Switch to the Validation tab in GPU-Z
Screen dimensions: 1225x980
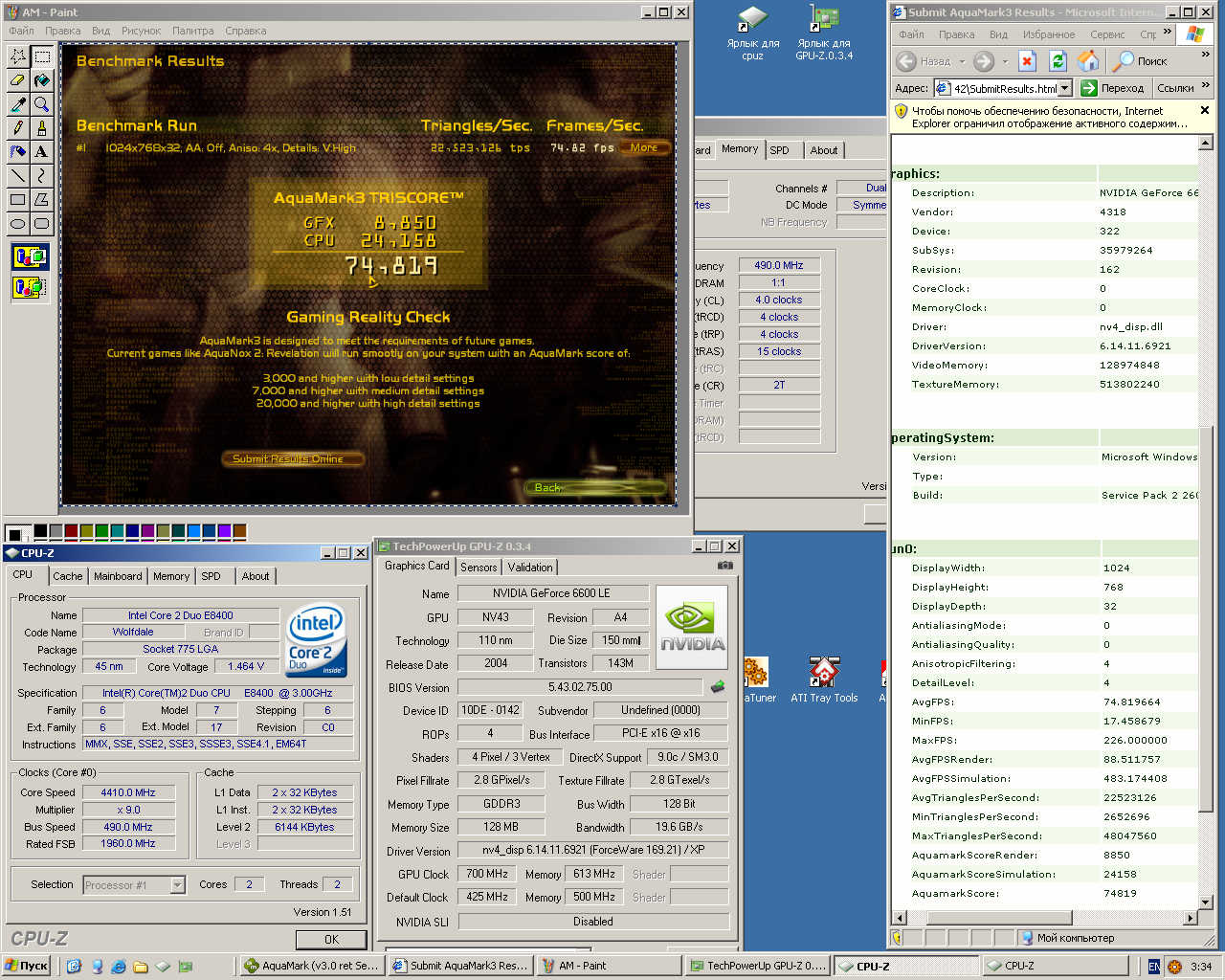pos(530,568)
